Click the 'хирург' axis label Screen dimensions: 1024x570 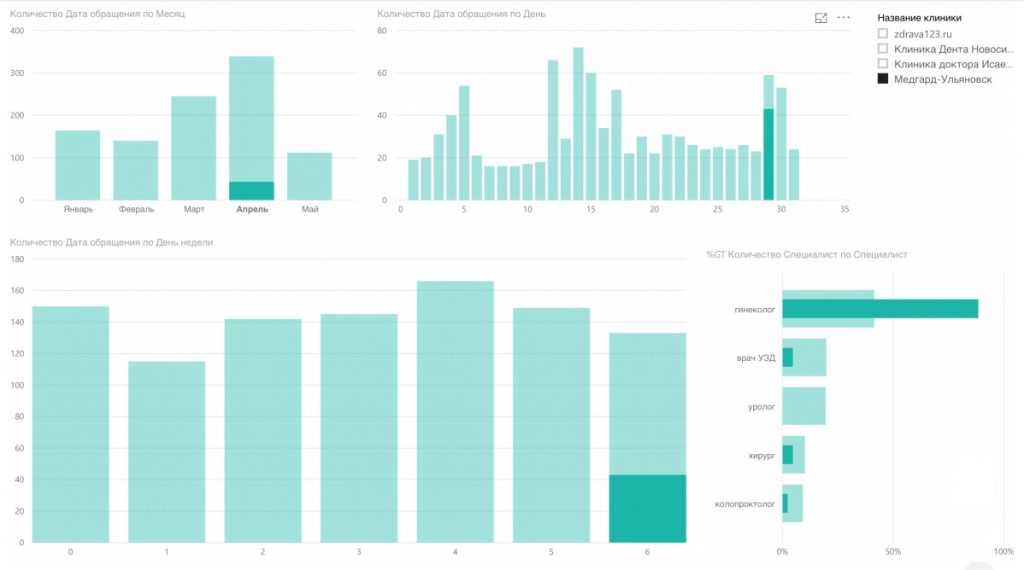point(761,456)
